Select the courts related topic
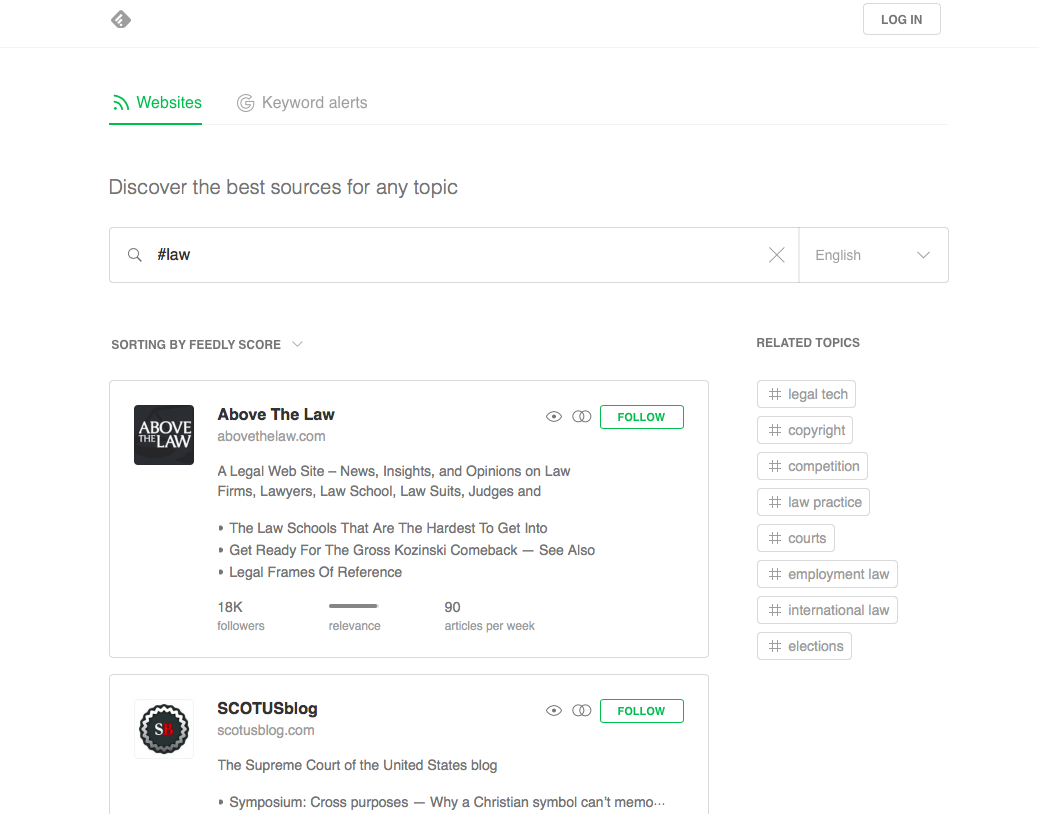Image resolution: width=1039 pixels, height=814 pixels. (796, 538)
